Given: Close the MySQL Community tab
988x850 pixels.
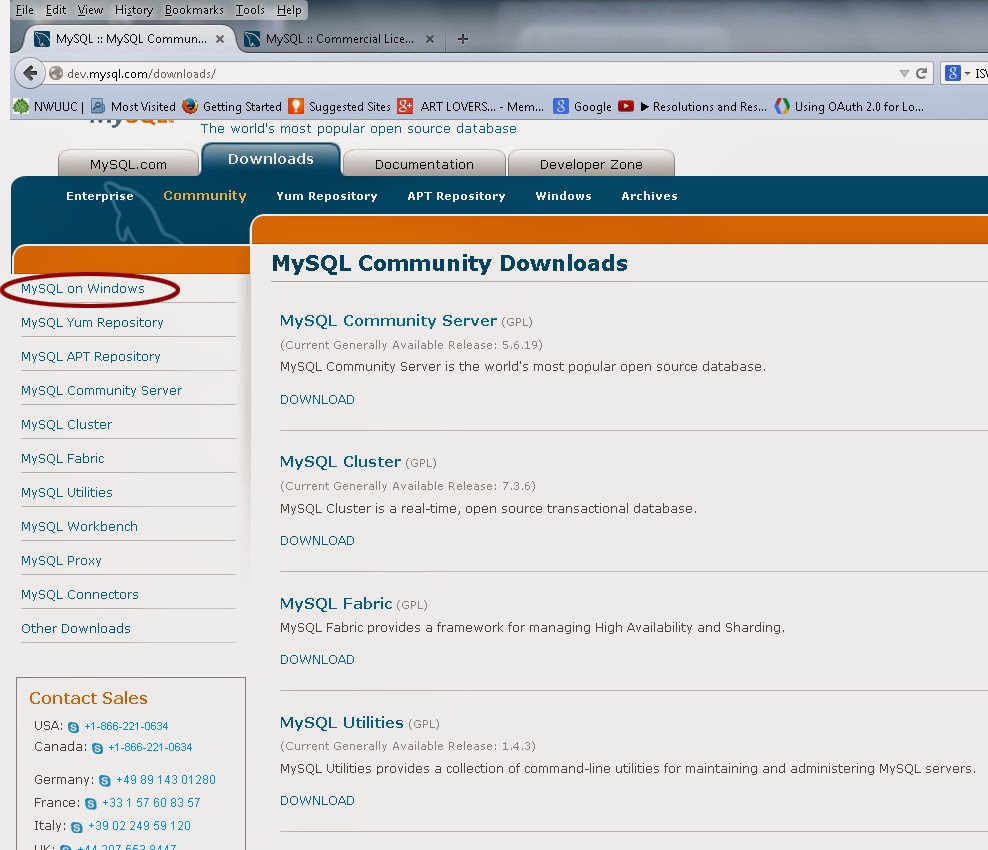Looking at the screenshot, I should pyautogui.click(x=220, y=39).
